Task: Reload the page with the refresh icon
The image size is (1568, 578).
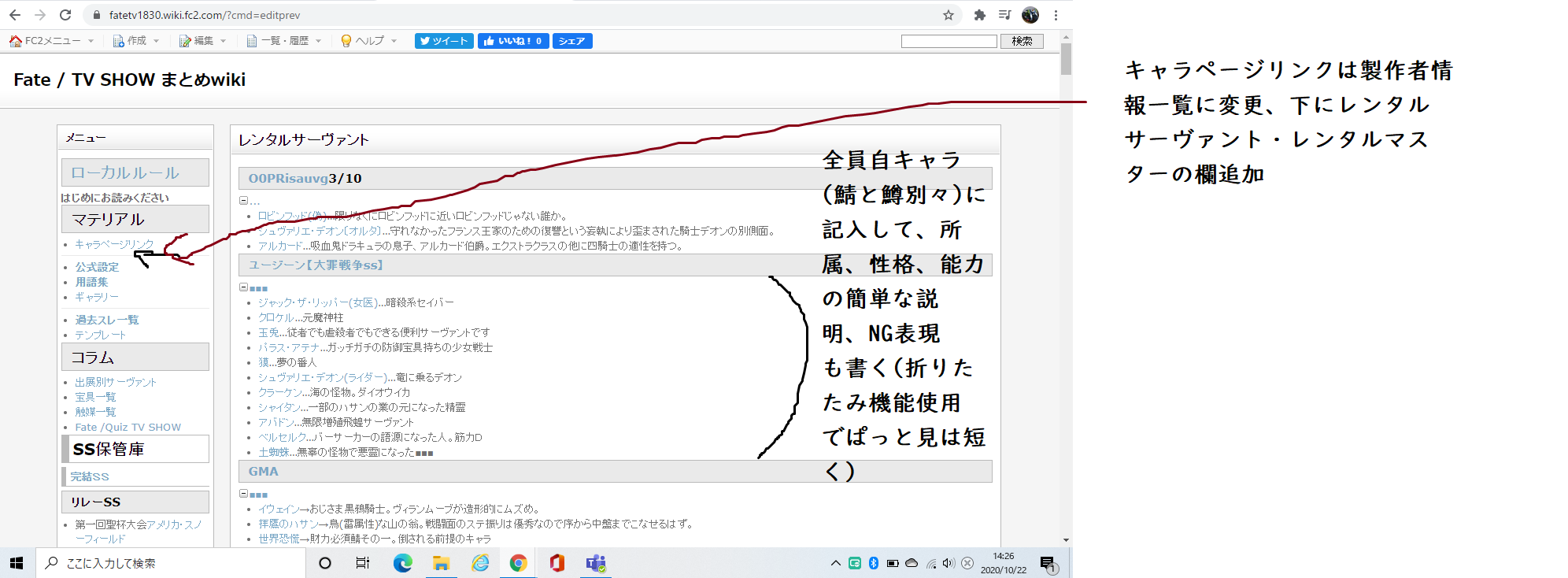Action: pos(65,15)
